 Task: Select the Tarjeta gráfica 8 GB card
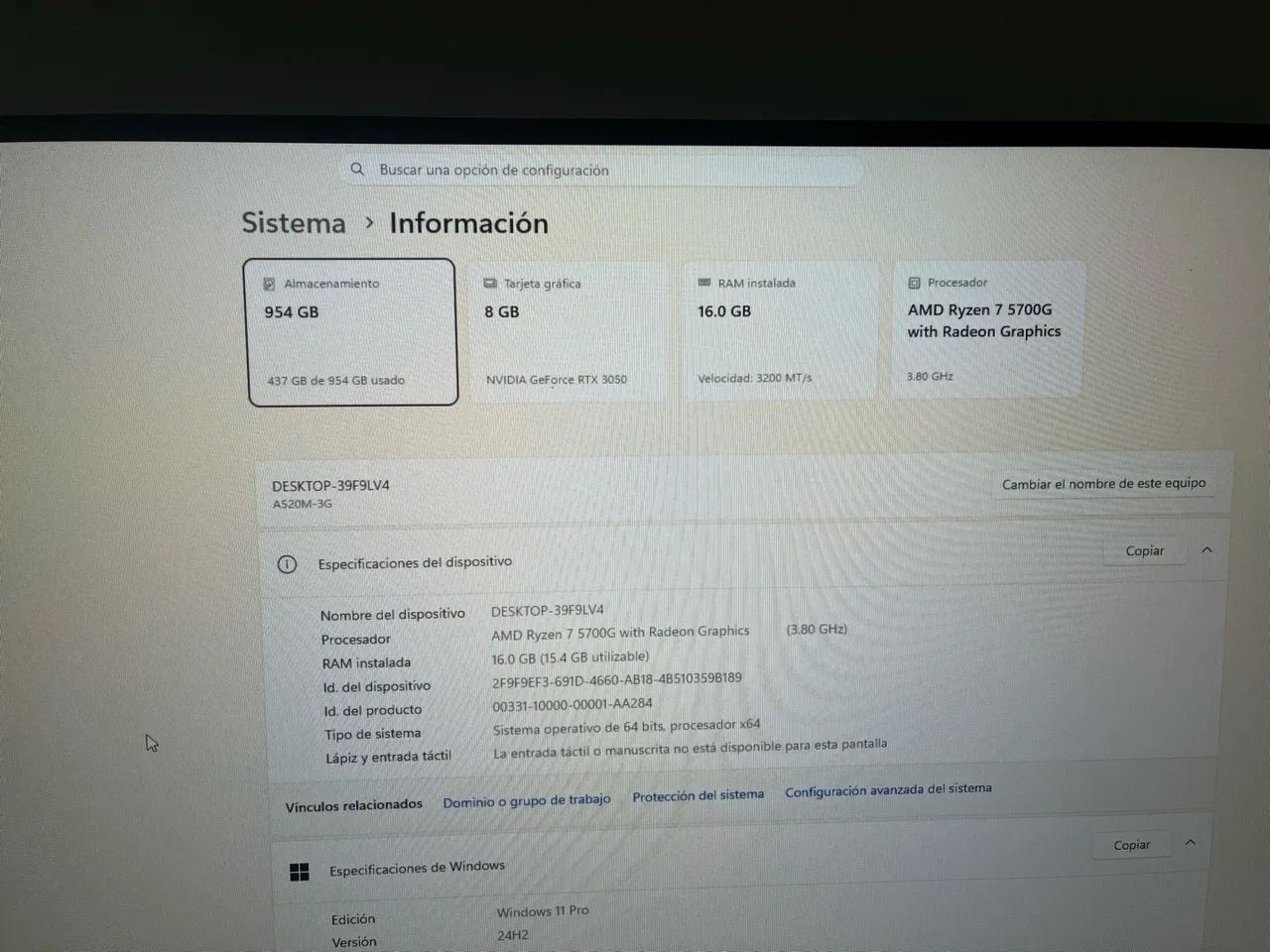tap(570, 331)
